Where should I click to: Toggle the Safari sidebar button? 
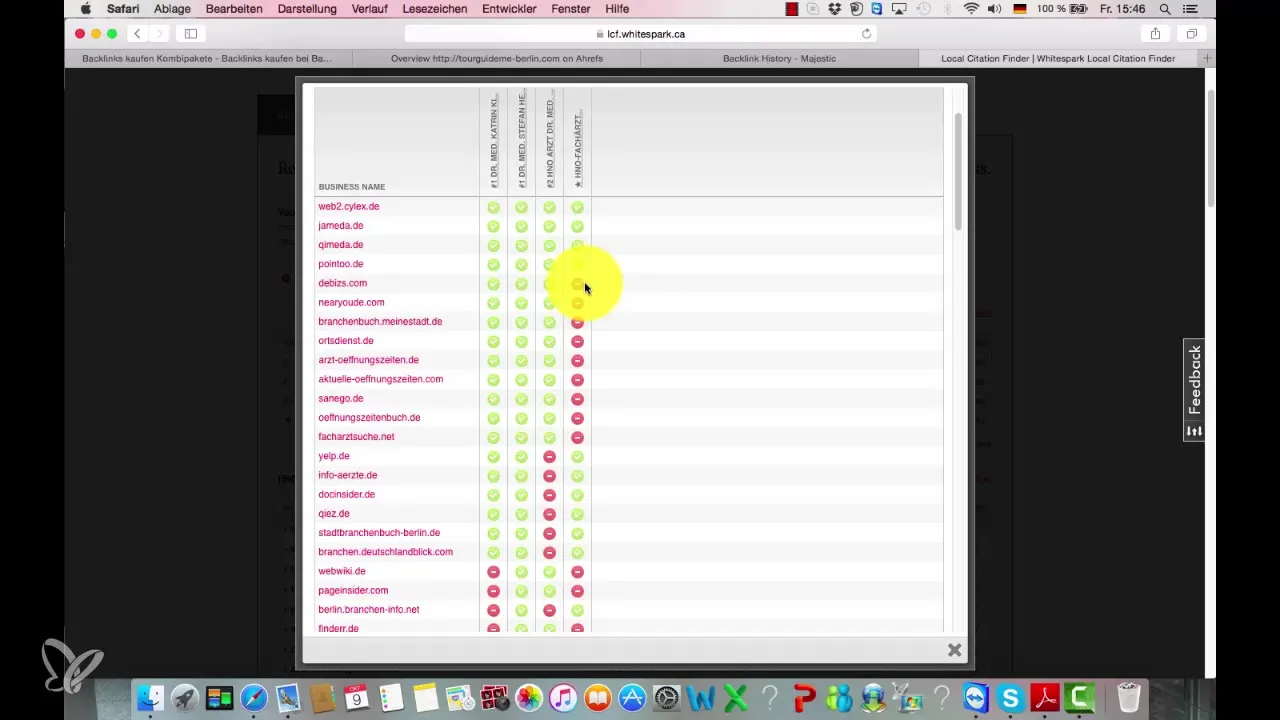point(190,33)
